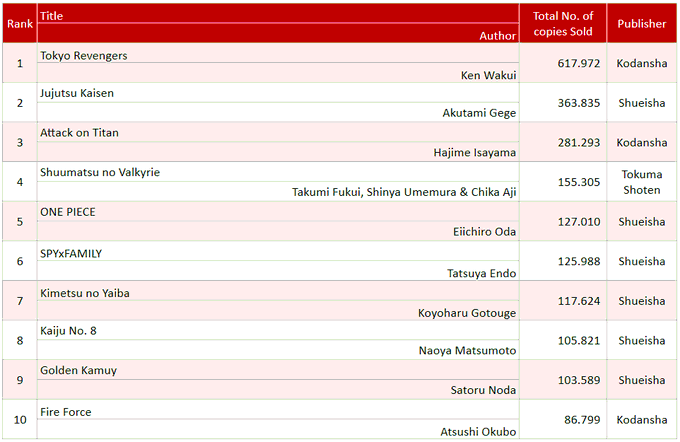
Task: Select rank 2 cell
Action: (x=20, y=103)
